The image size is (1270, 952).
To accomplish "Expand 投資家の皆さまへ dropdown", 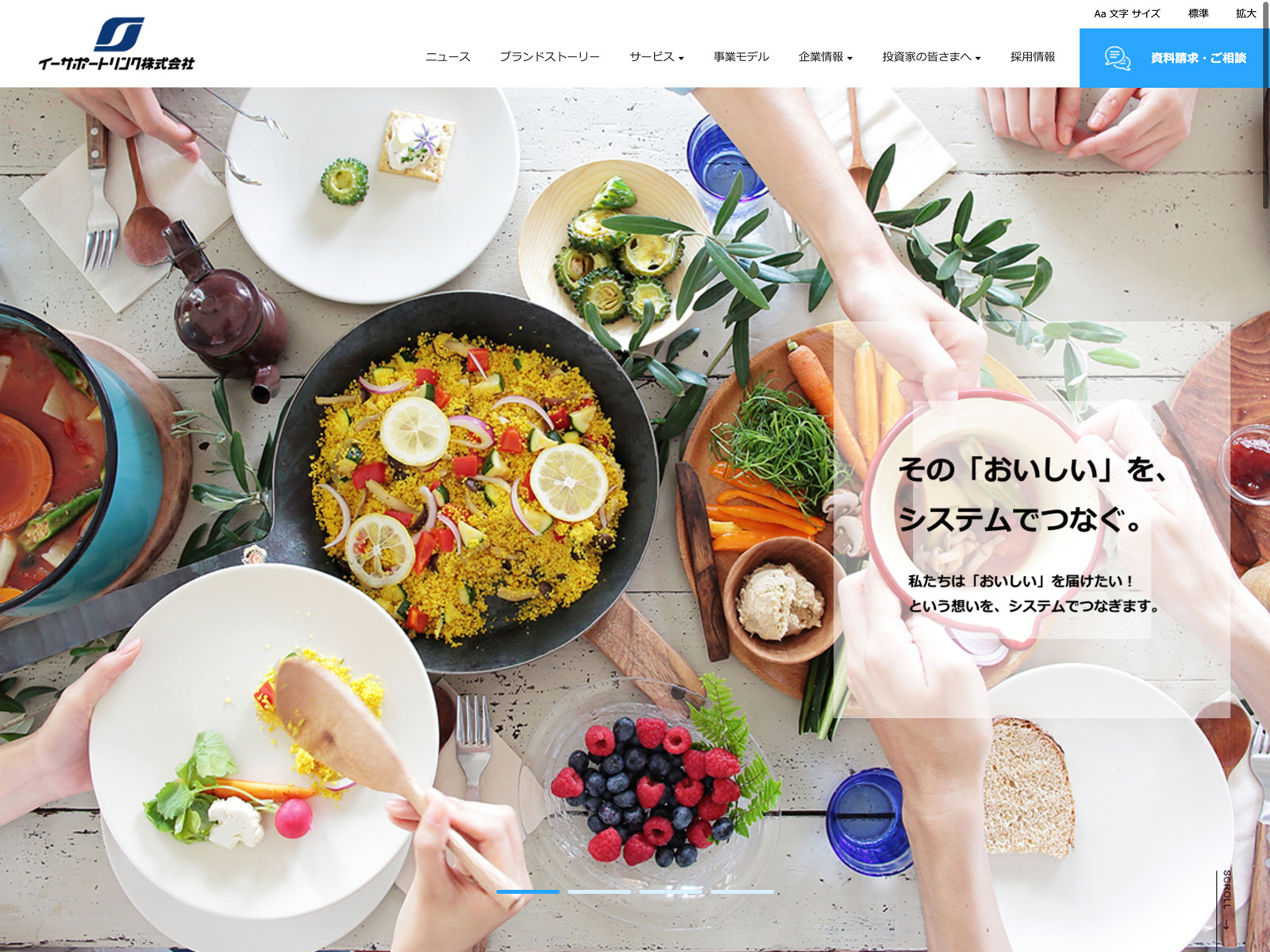I will (x=931, y=57).
